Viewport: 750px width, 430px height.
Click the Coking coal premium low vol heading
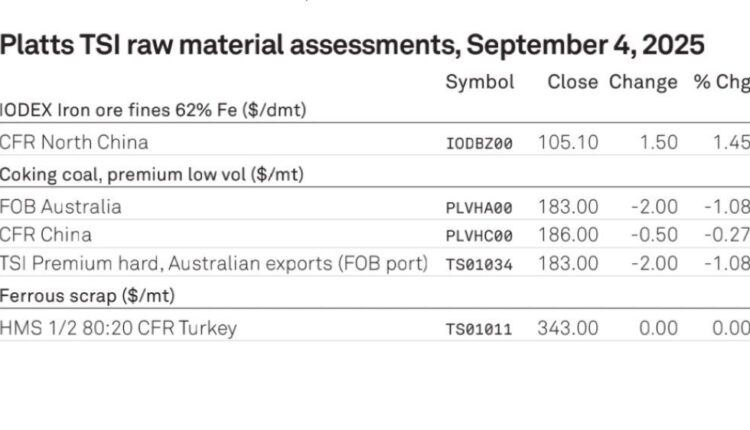152,175
